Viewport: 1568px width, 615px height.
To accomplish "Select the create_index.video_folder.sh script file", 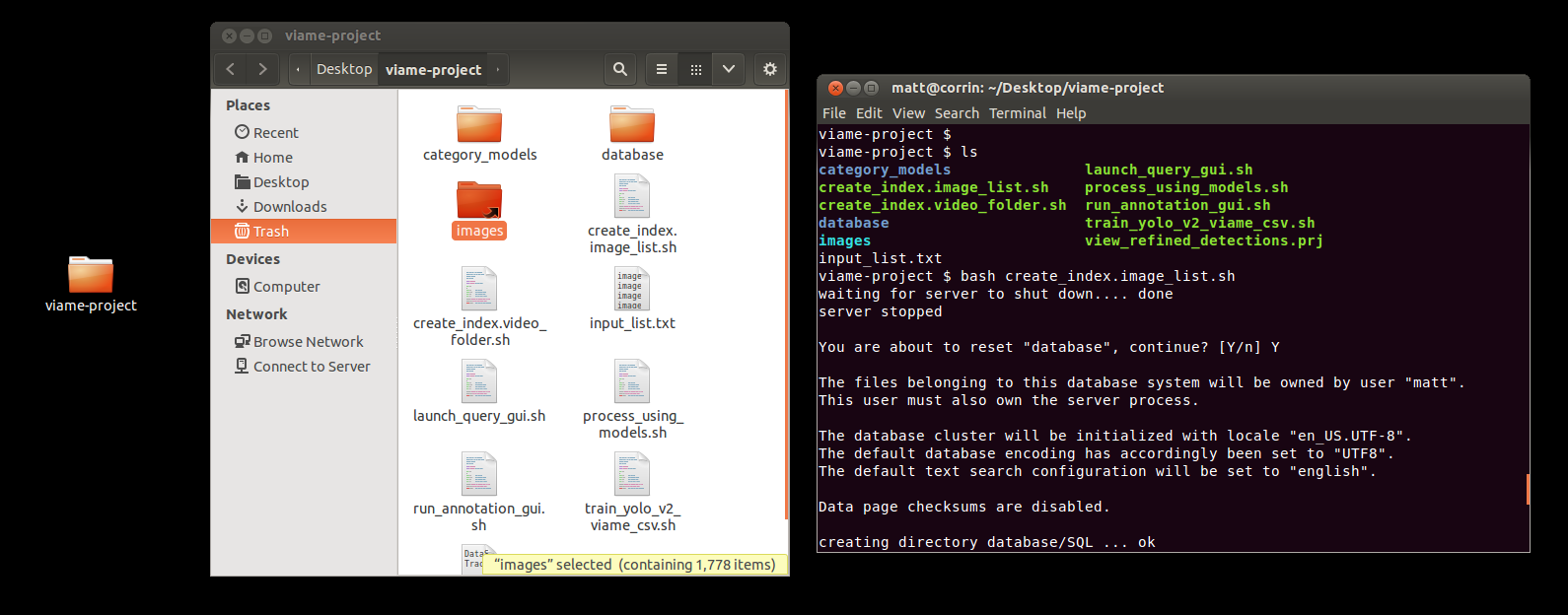I will [x=479, y=289].
